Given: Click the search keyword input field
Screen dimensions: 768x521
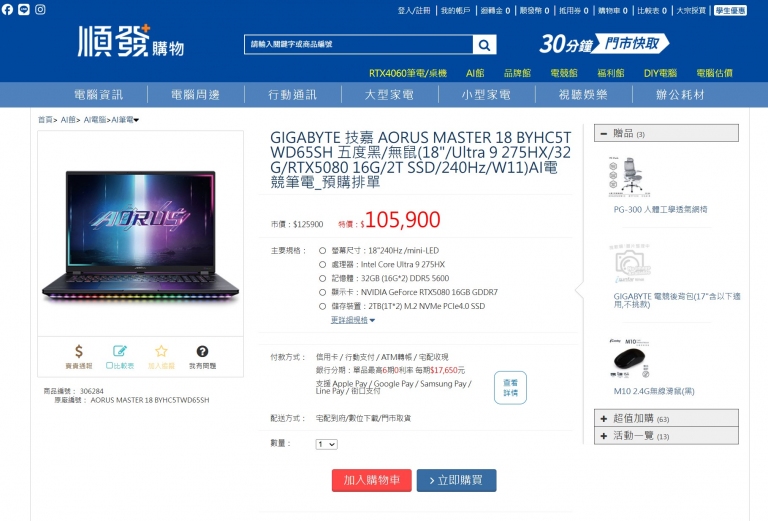Looking at the screenshot, I should (359, 45).
